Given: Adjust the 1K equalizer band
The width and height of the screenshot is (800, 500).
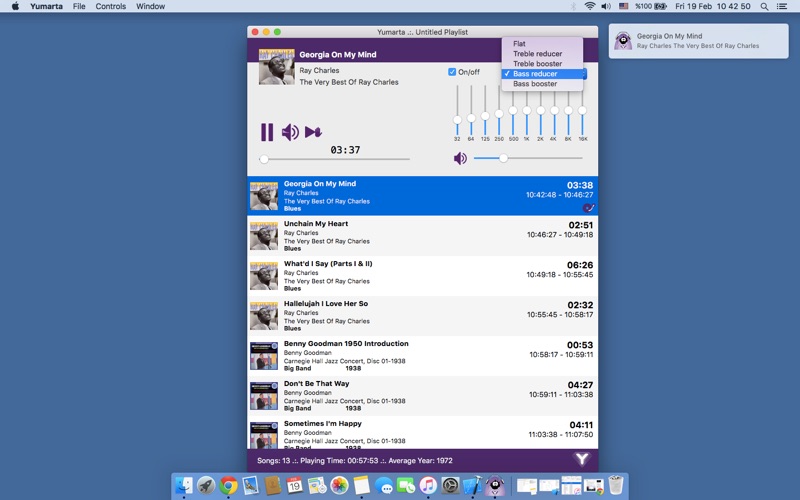Looking at the screenshot, I should [x=527, y=111].
